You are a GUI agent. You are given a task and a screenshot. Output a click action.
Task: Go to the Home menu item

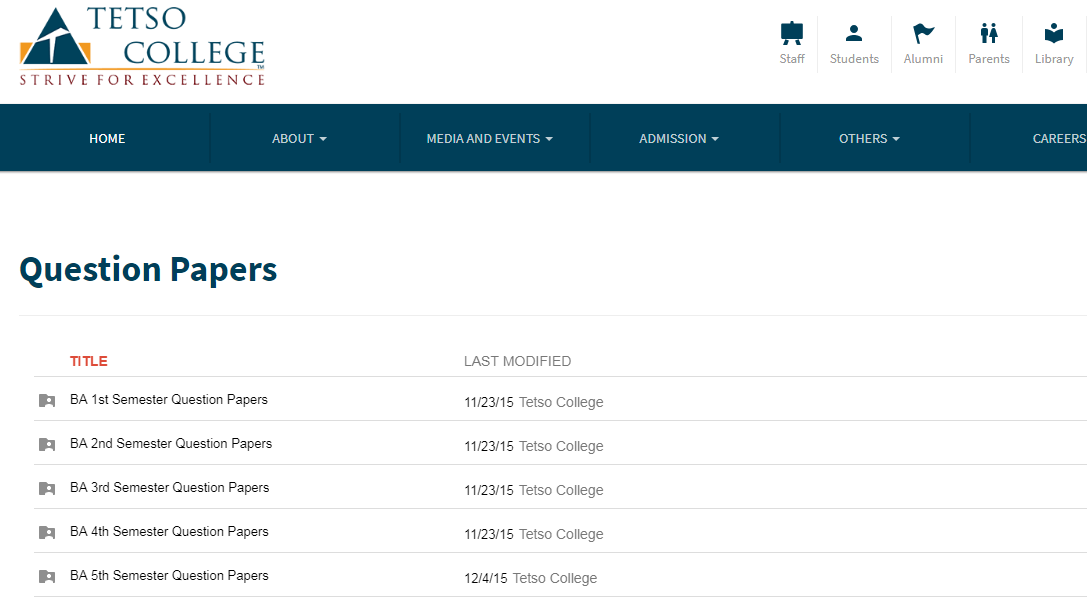point(107,139)
